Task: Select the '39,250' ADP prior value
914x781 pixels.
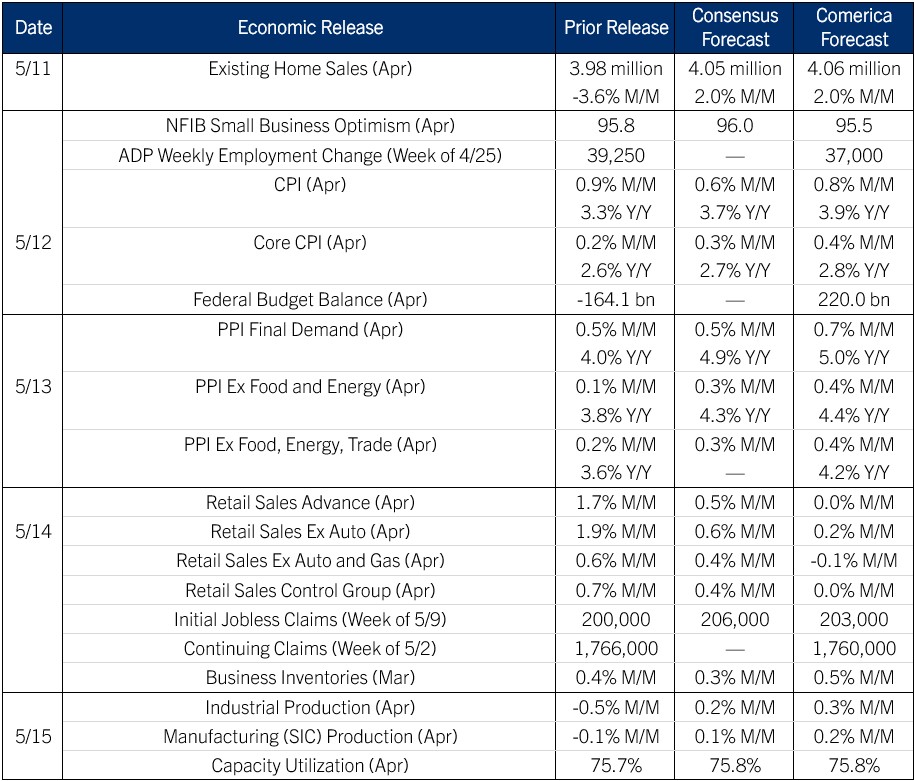Action: (x=616, y=156)
